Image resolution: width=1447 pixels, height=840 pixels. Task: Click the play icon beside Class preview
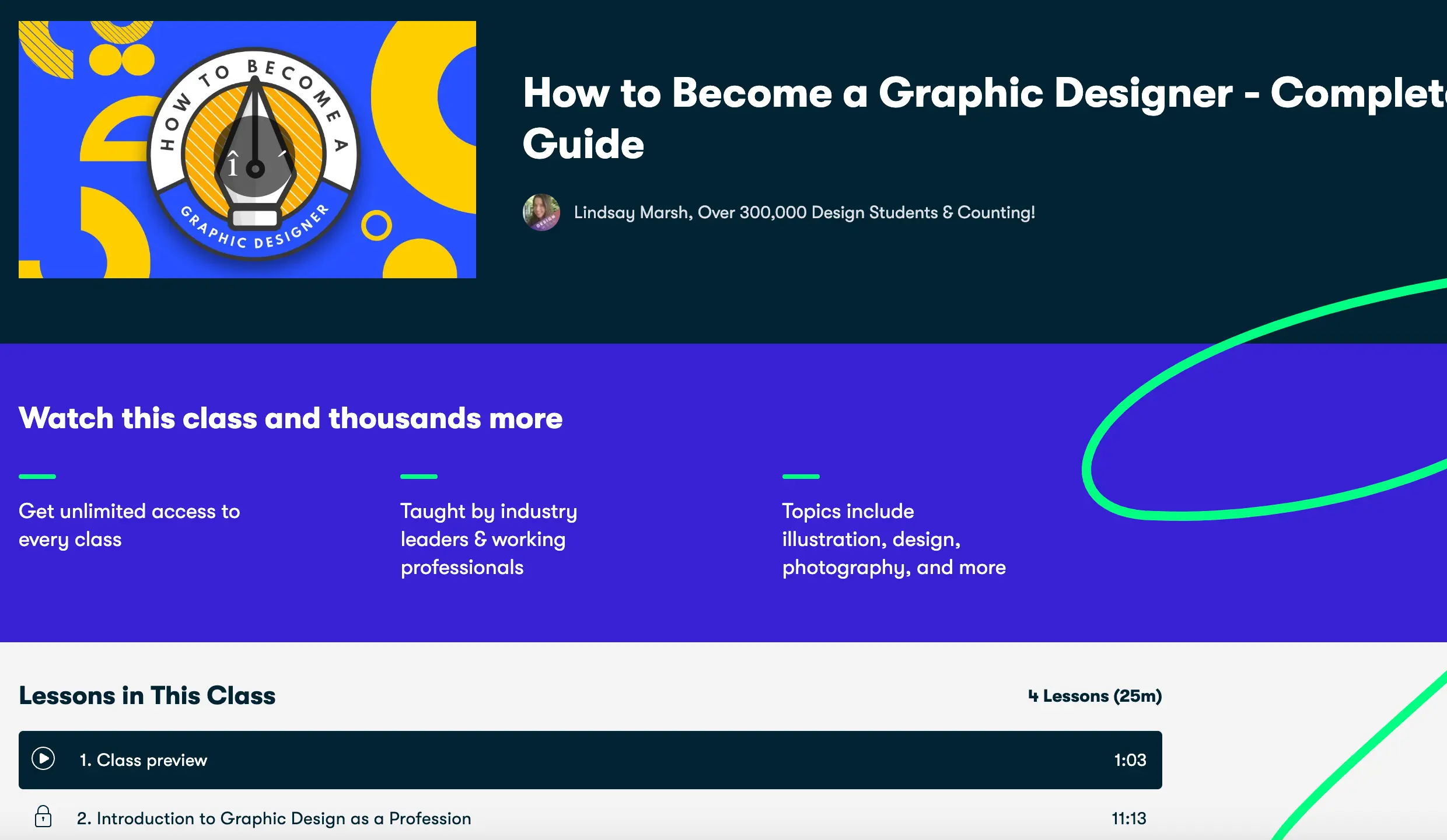(43, 759)
